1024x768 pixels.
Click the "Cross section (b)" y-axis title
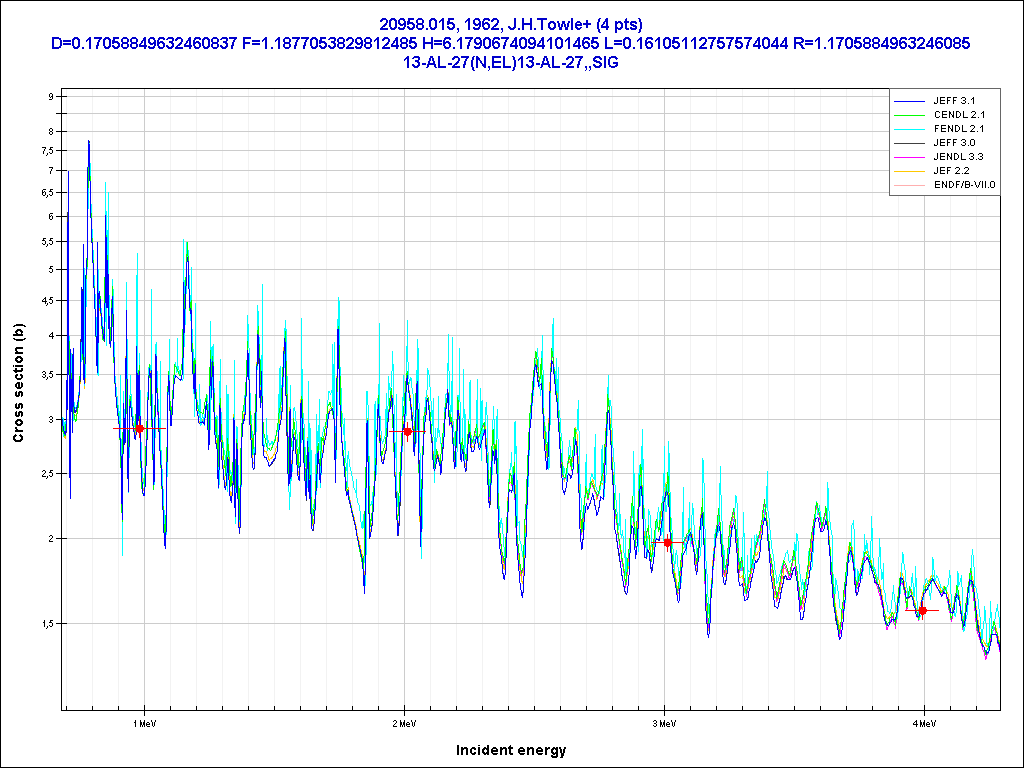pyautogui.click(x=18, y=383)
